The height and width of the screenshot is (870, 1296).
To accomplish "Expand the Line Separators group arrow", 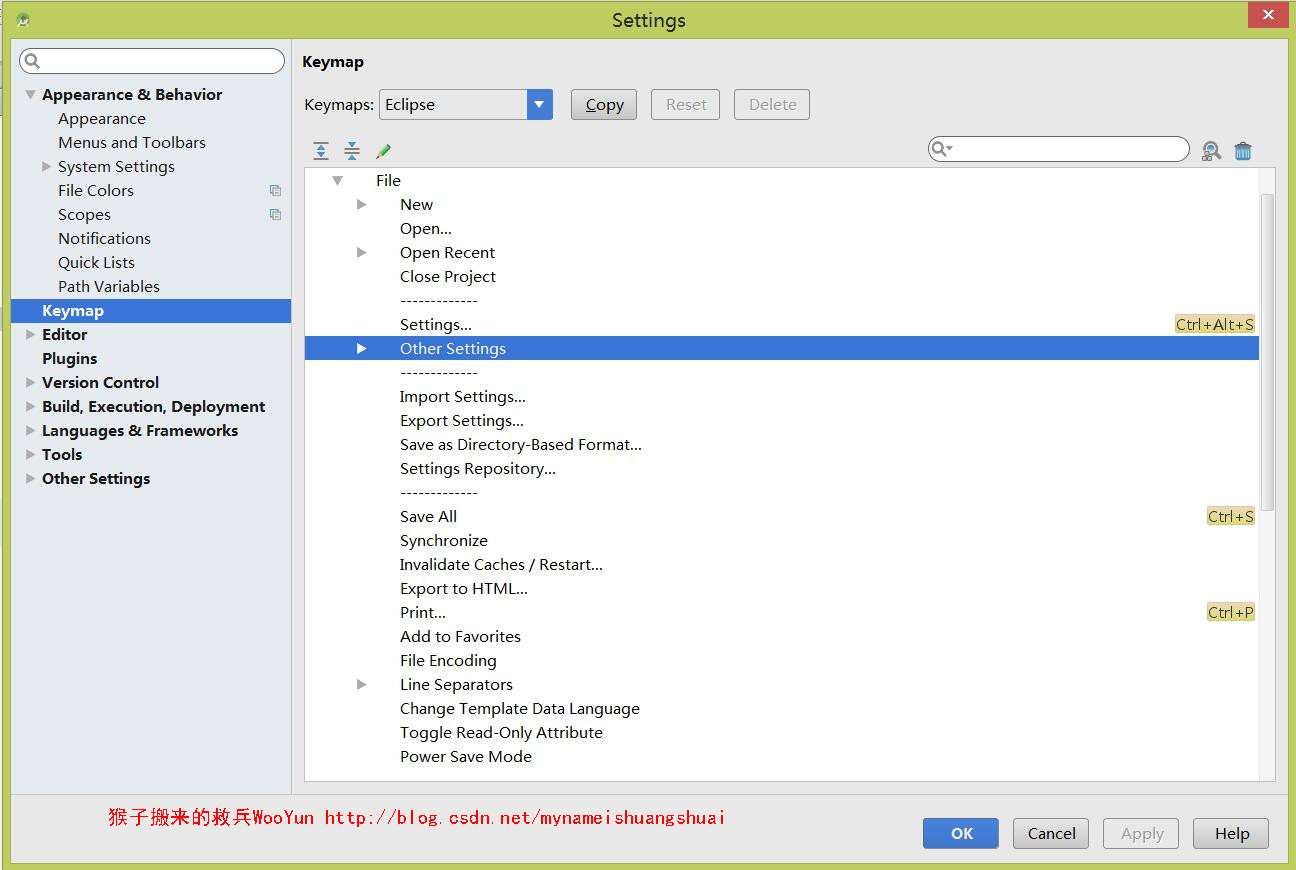I will point(362,684).
